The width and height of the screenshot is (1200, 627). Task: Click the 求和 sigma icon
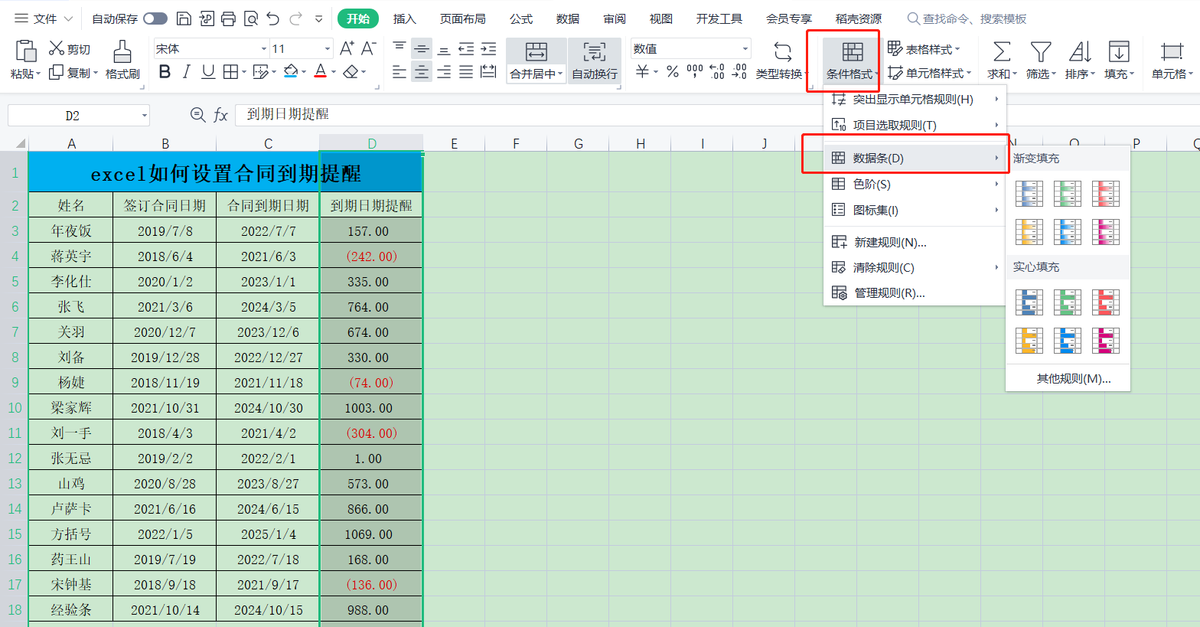coord(1001,52)
